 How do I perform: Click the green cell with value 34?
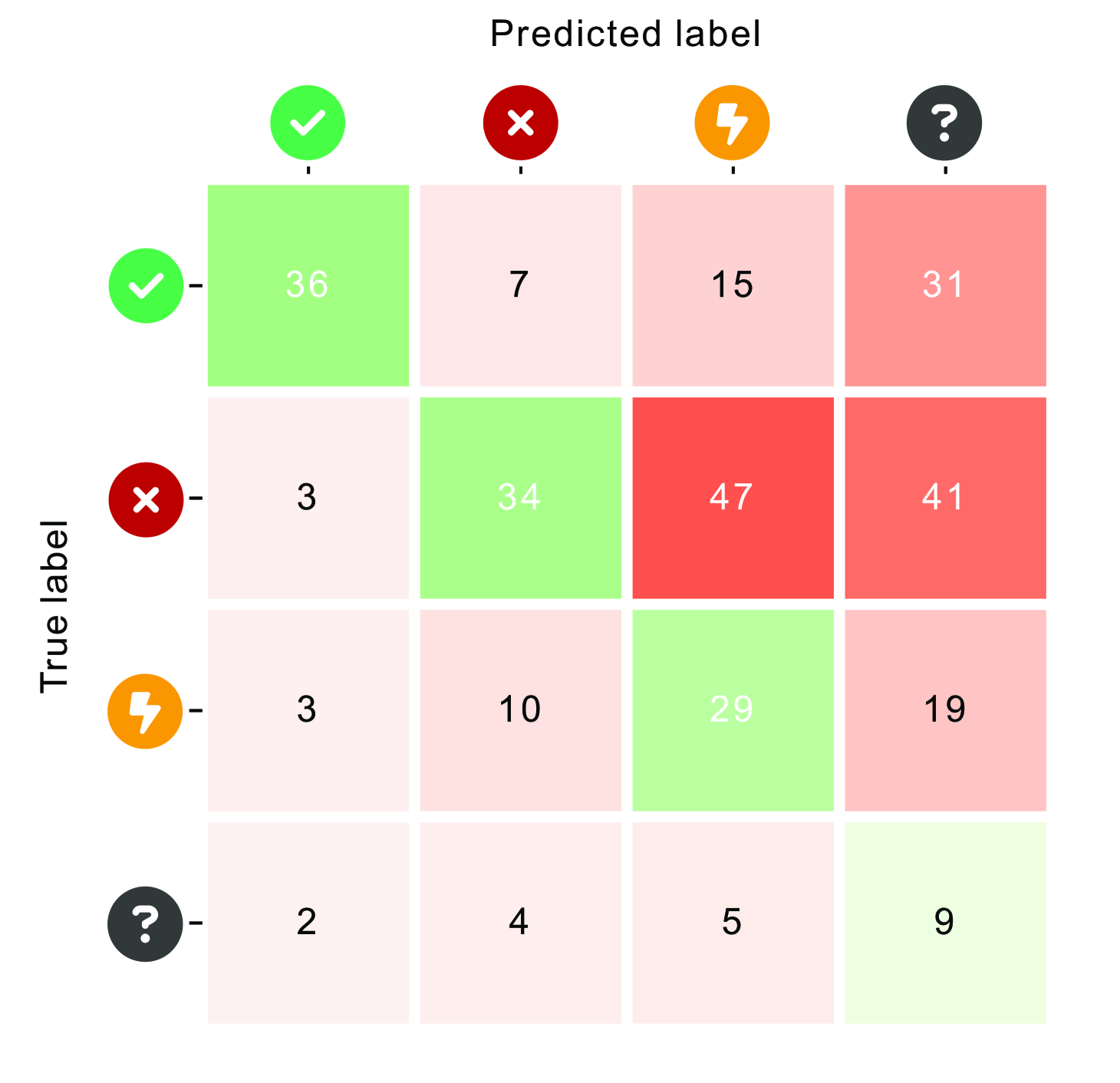pos(520,498)
